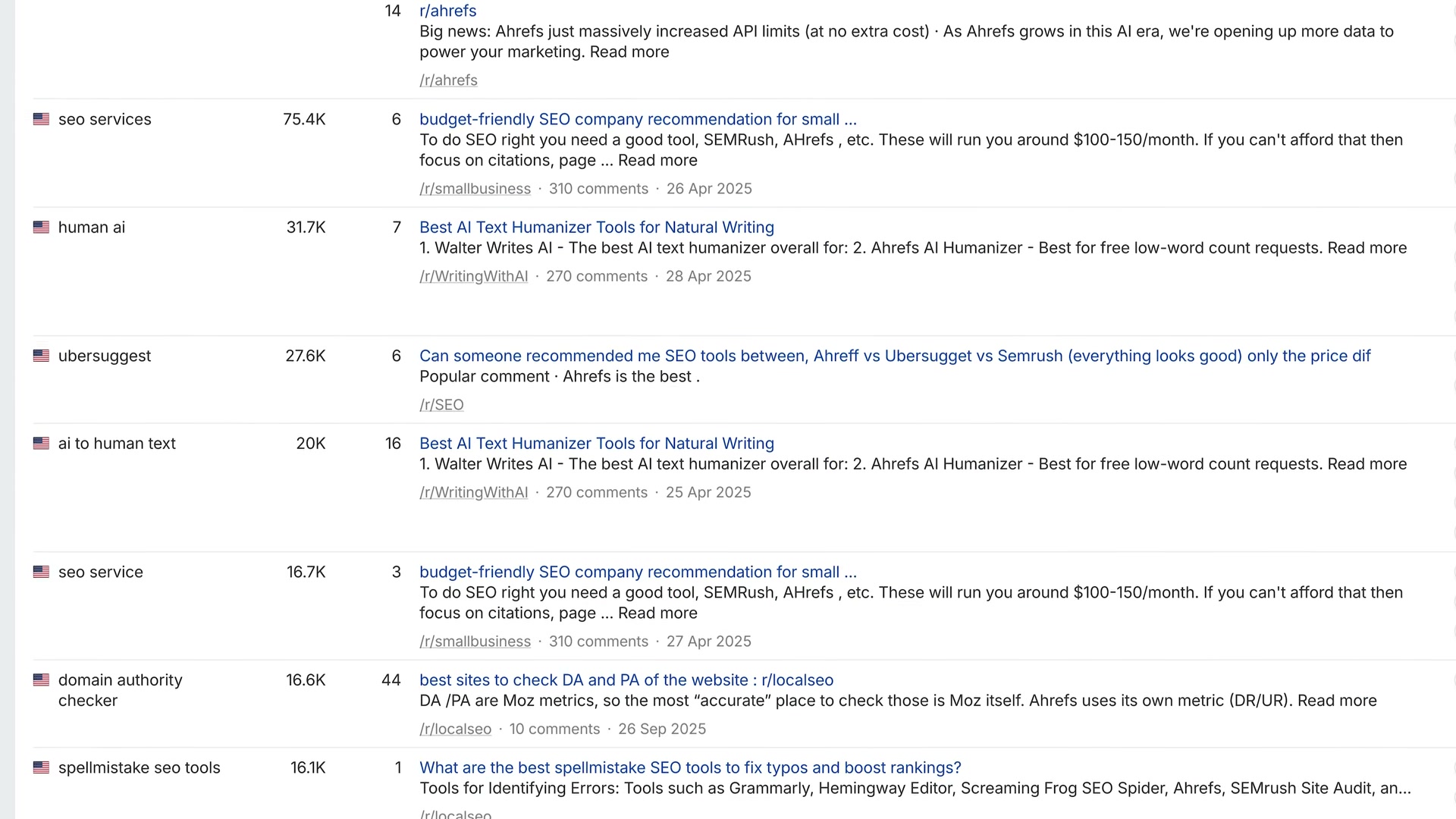This screenshot has height=819, width=1456.
Task: Open best sites to check DA and PA link
Action: pyautogui.click(x=626, y=680)
